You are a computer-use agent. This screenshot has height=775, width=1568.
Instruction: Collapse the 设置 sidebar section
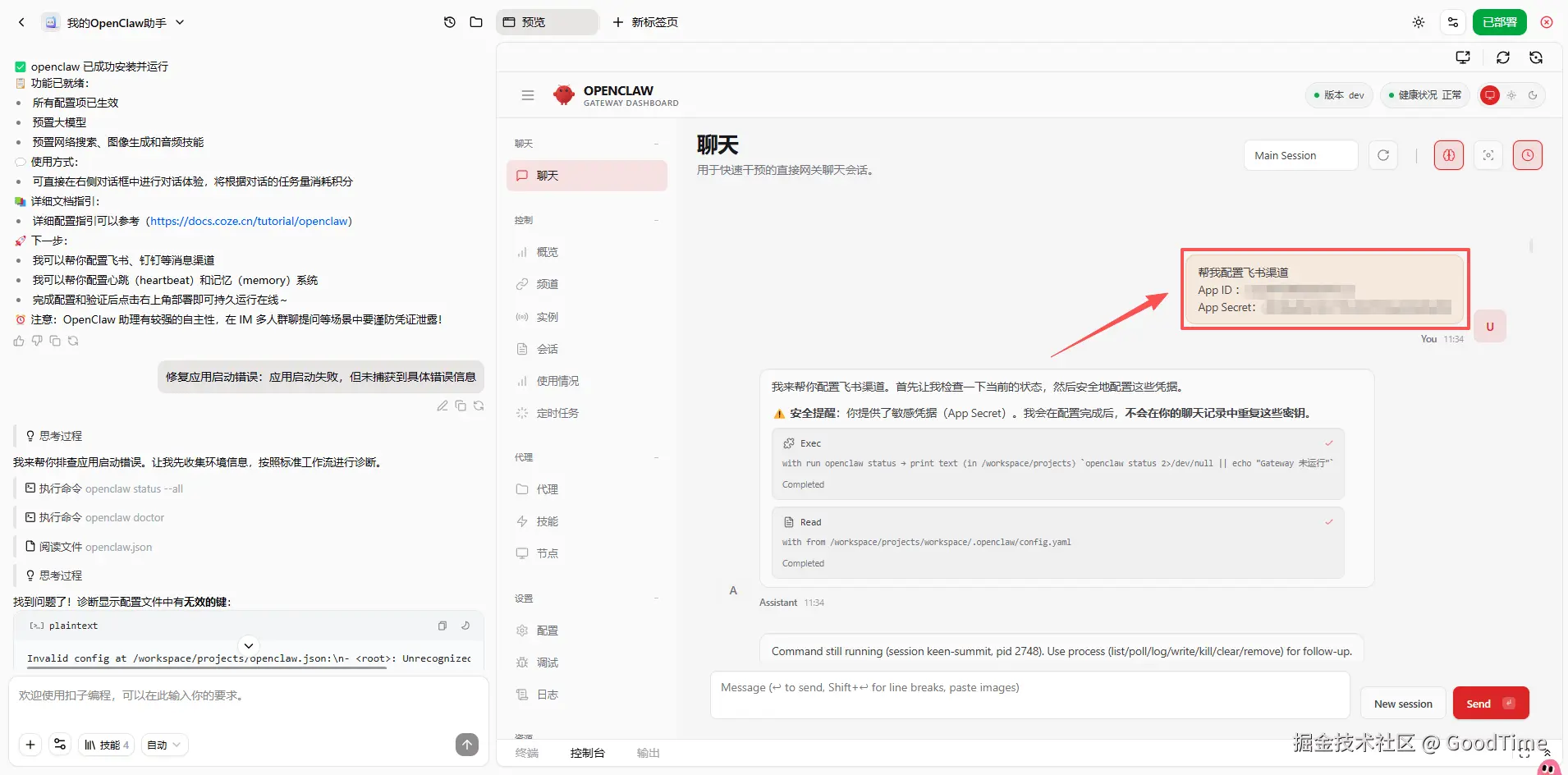(x=657, y=598)
